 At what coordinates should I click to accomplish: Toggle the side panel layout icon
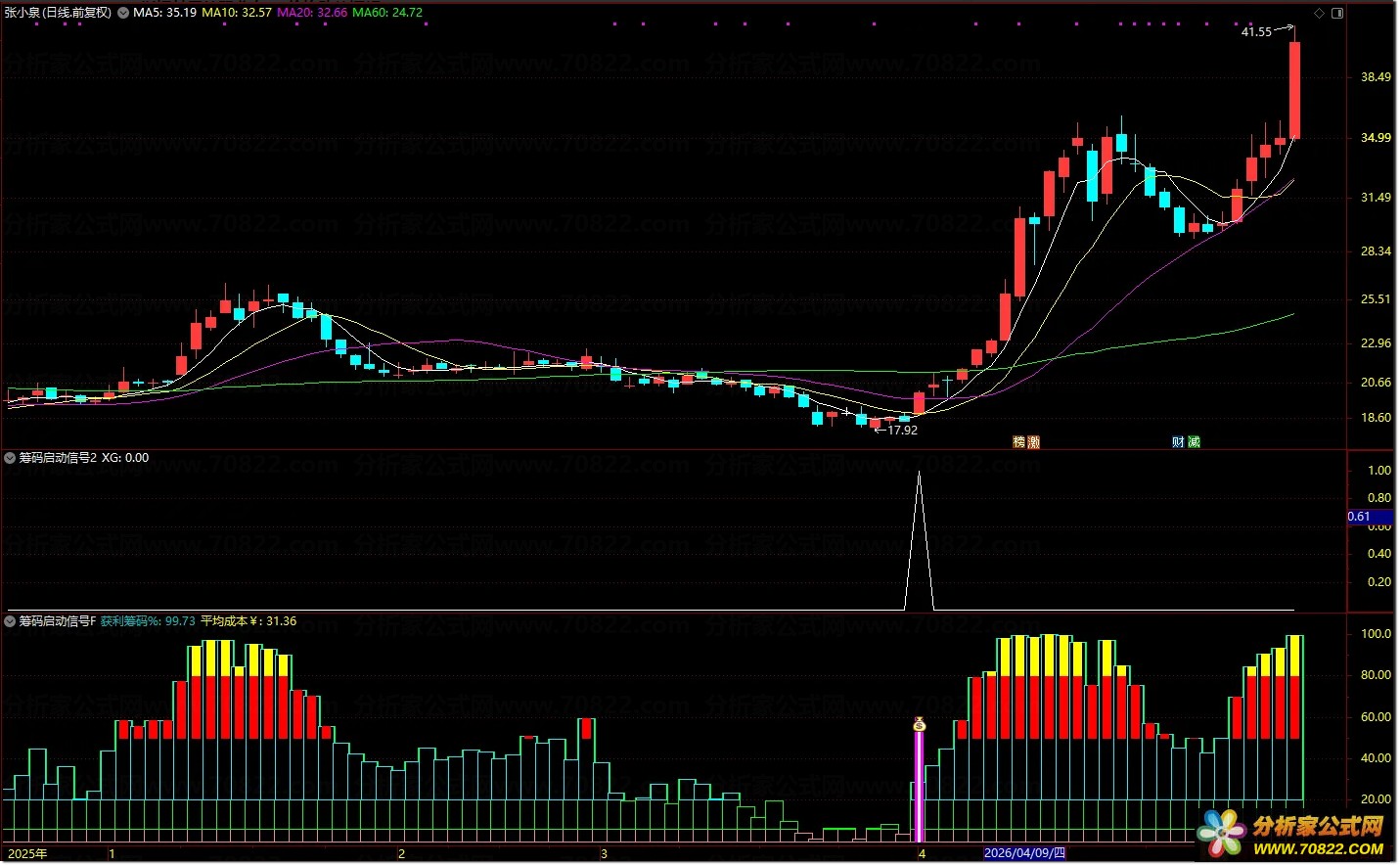1337,13
